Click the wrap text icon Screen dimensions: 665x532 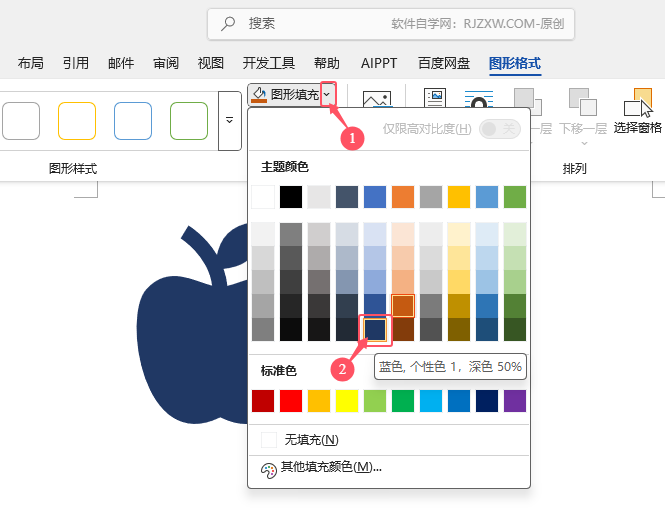click(479, 99)
